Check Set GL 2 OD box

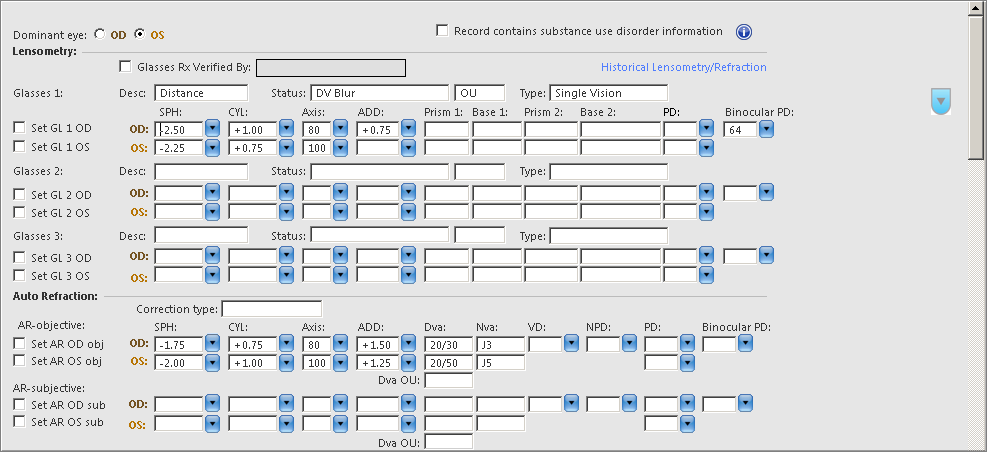[x=20, y=194]
